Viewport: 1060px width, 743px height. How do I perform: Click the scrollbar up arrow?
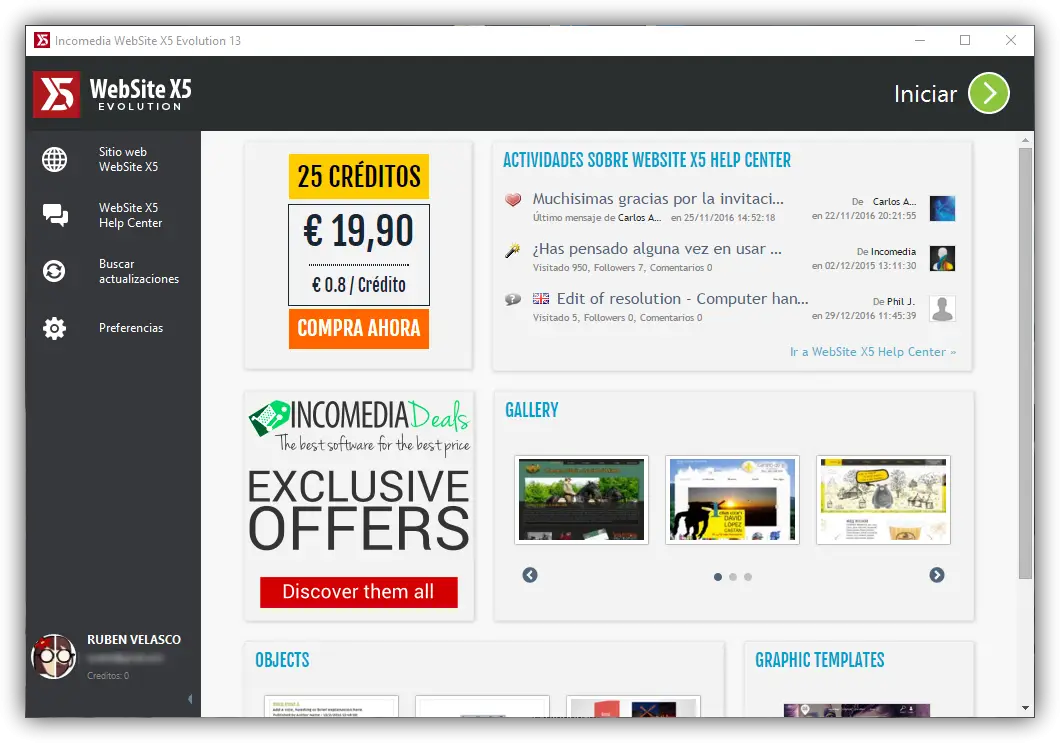(1026, 140)
